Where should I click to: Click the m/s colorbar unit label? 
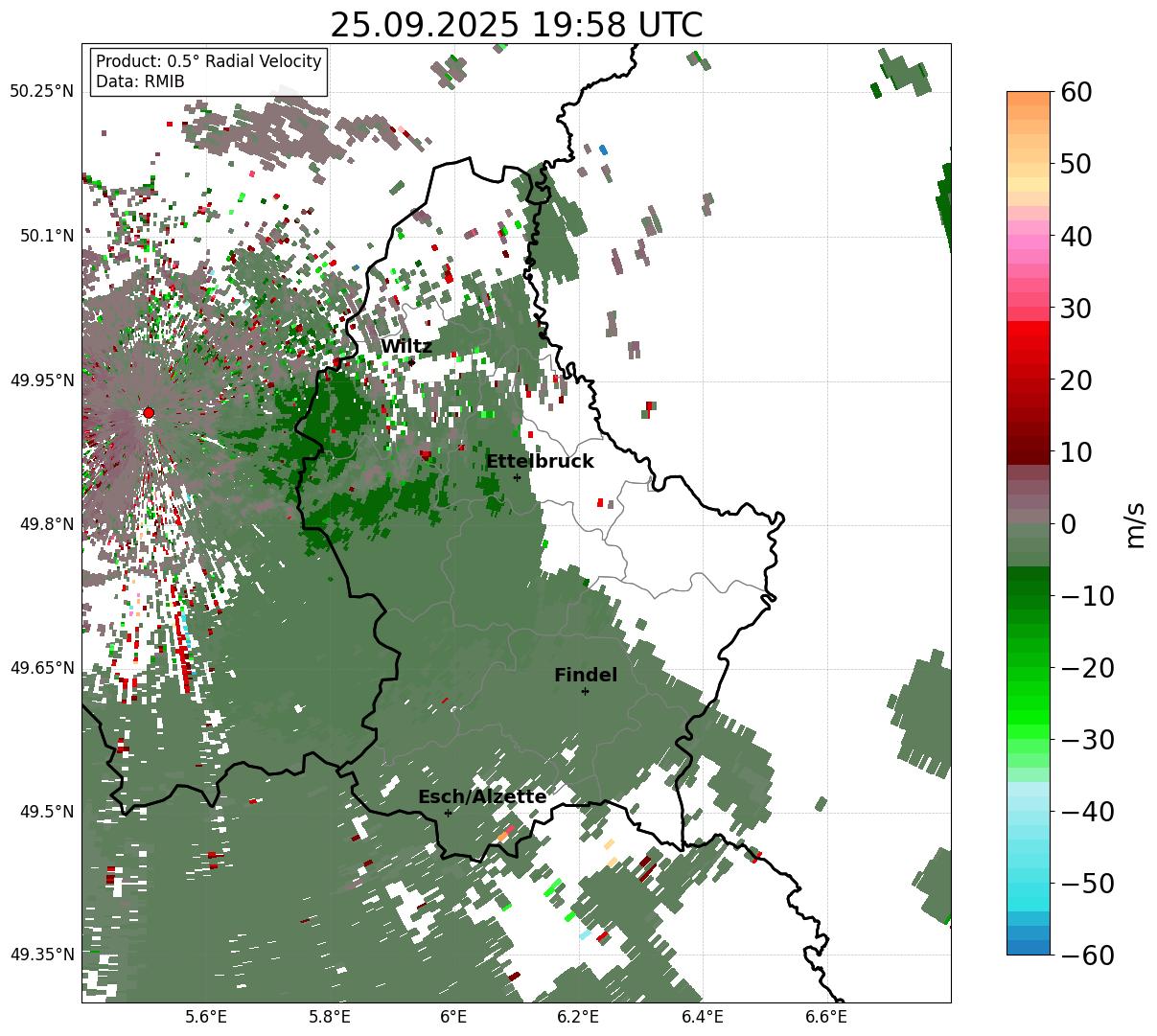[1136, 524]
